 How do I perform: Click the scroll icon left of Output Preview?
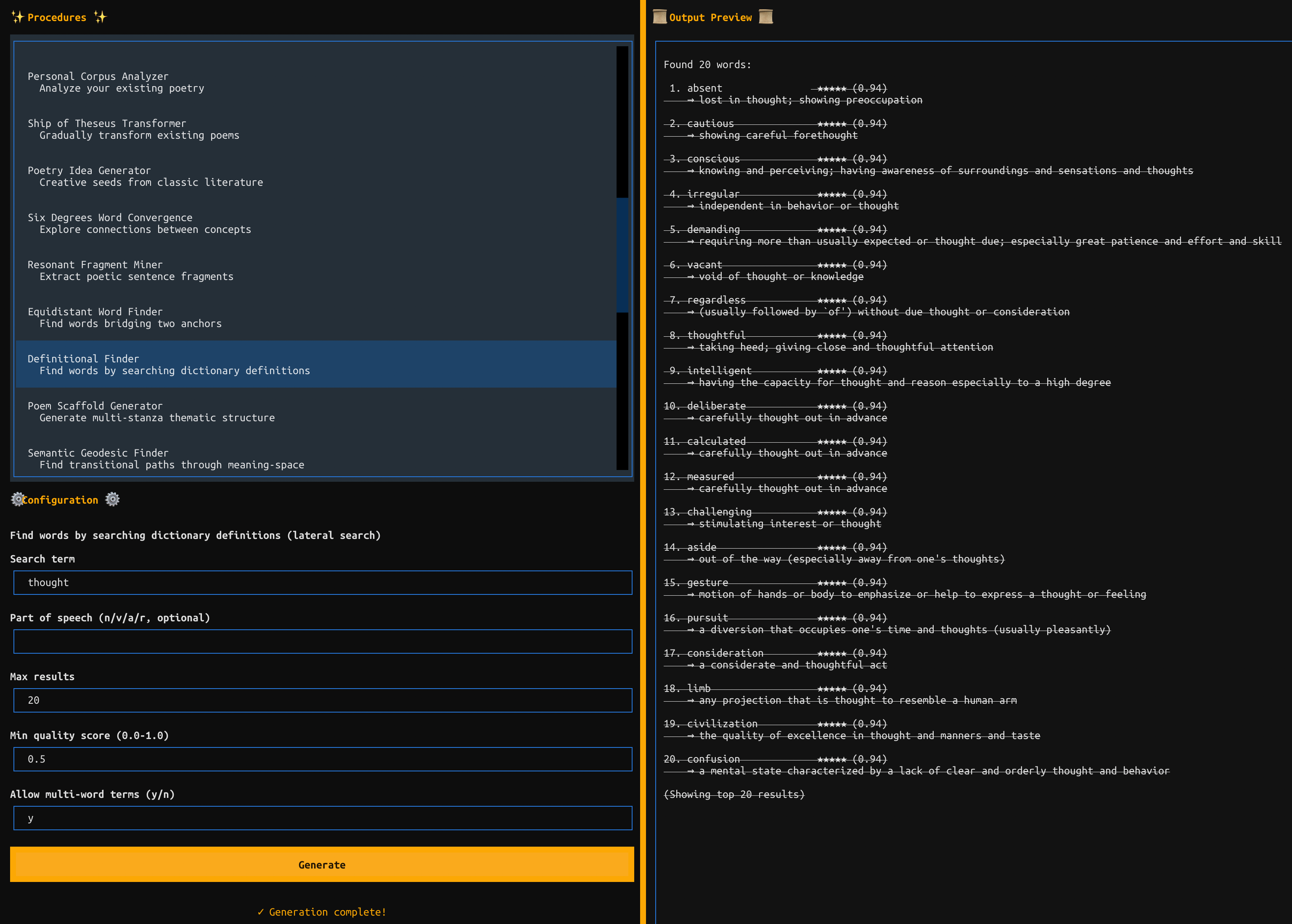[659, 17]
